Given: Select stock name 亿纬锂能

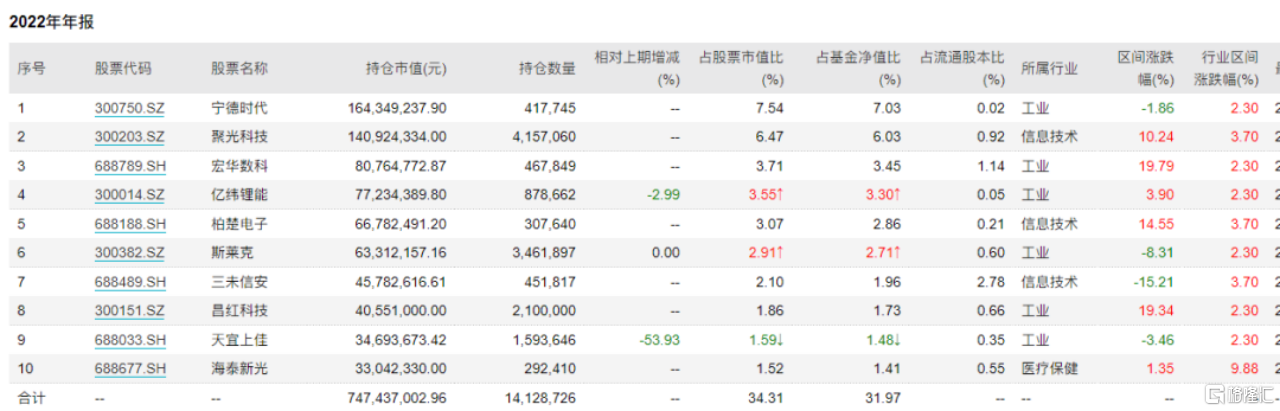Looking at the screenshot, I should coord(239,194).
